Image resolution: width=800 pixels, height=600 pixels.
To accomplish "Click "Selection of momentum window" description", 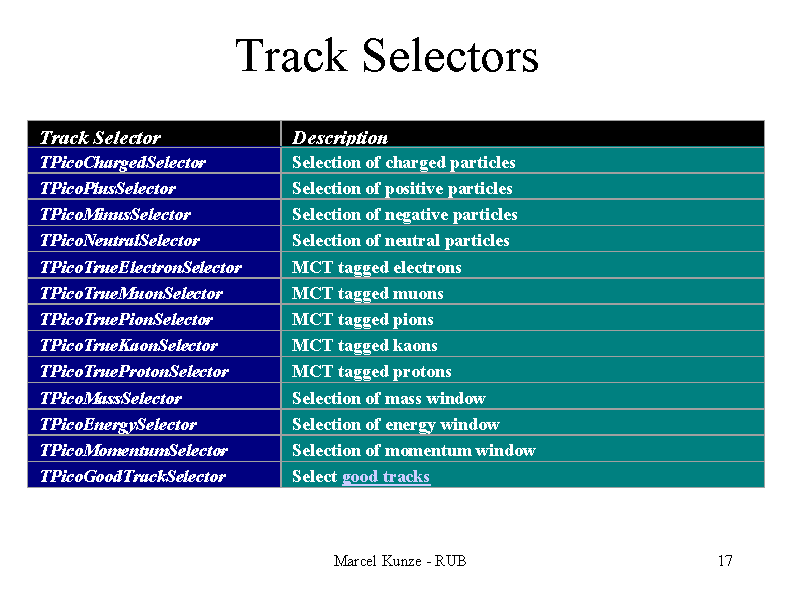I will [x=414, y=450].
